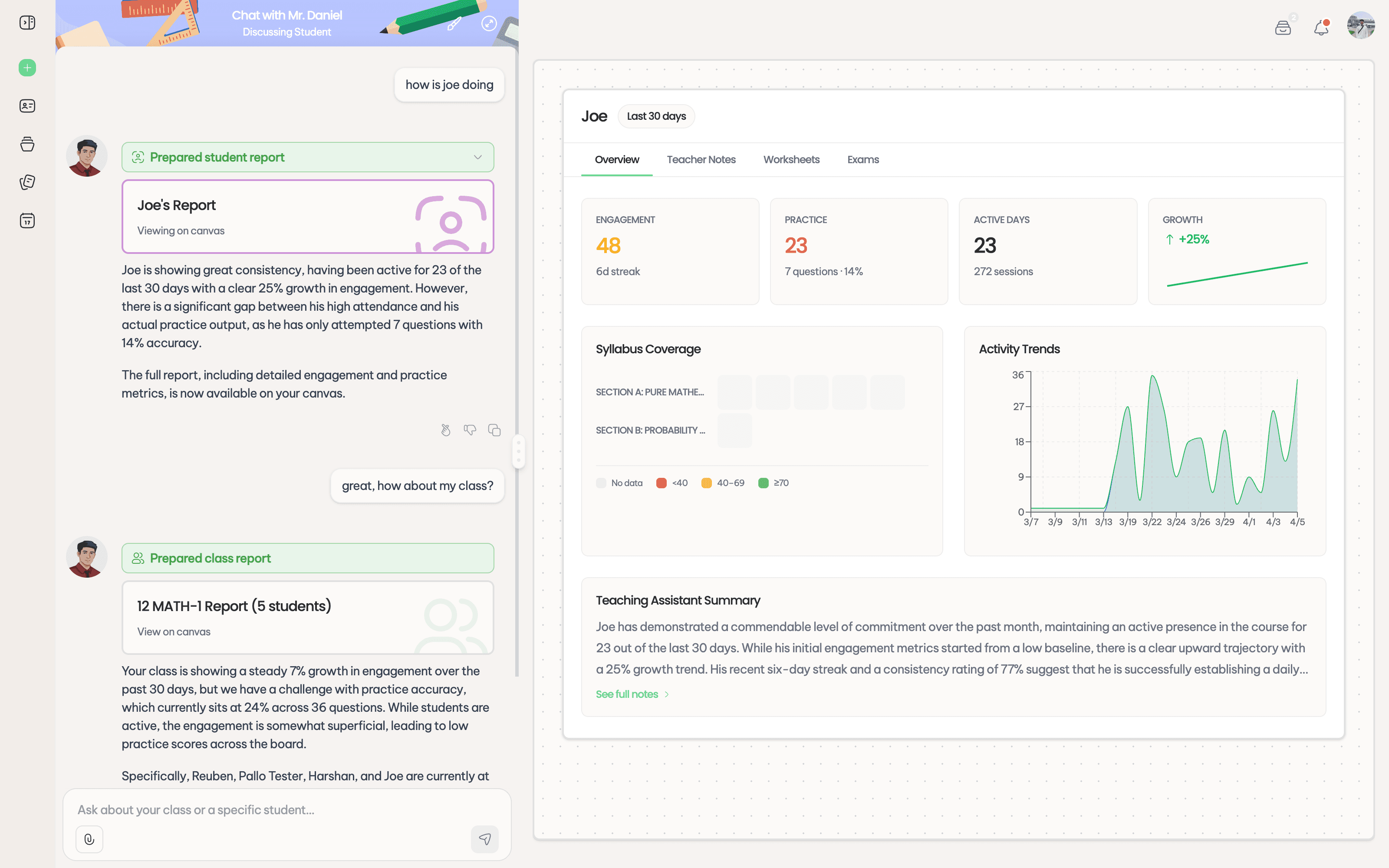Image resolution: width=1389 pixels, height=868 pixels.
Task: Attach a file with the paperclip icon
Action: pos(89,839)
